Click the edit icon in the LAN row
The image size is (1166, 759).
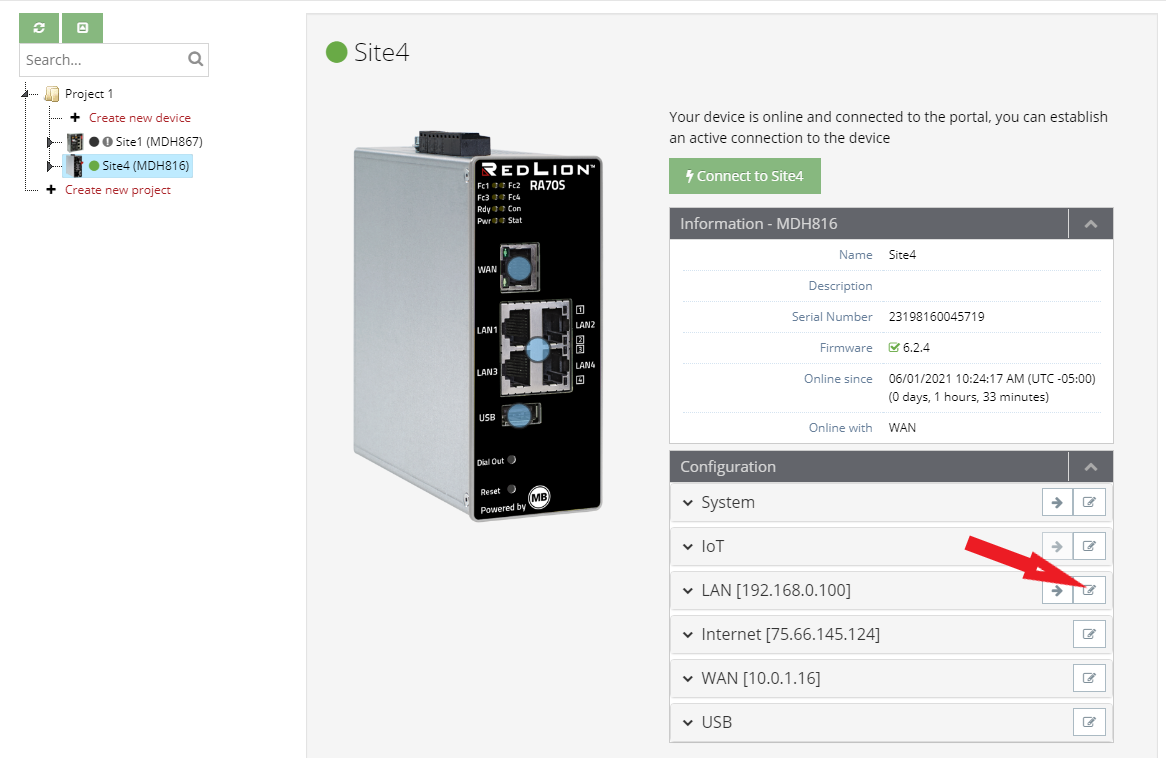coord(1089,590)
